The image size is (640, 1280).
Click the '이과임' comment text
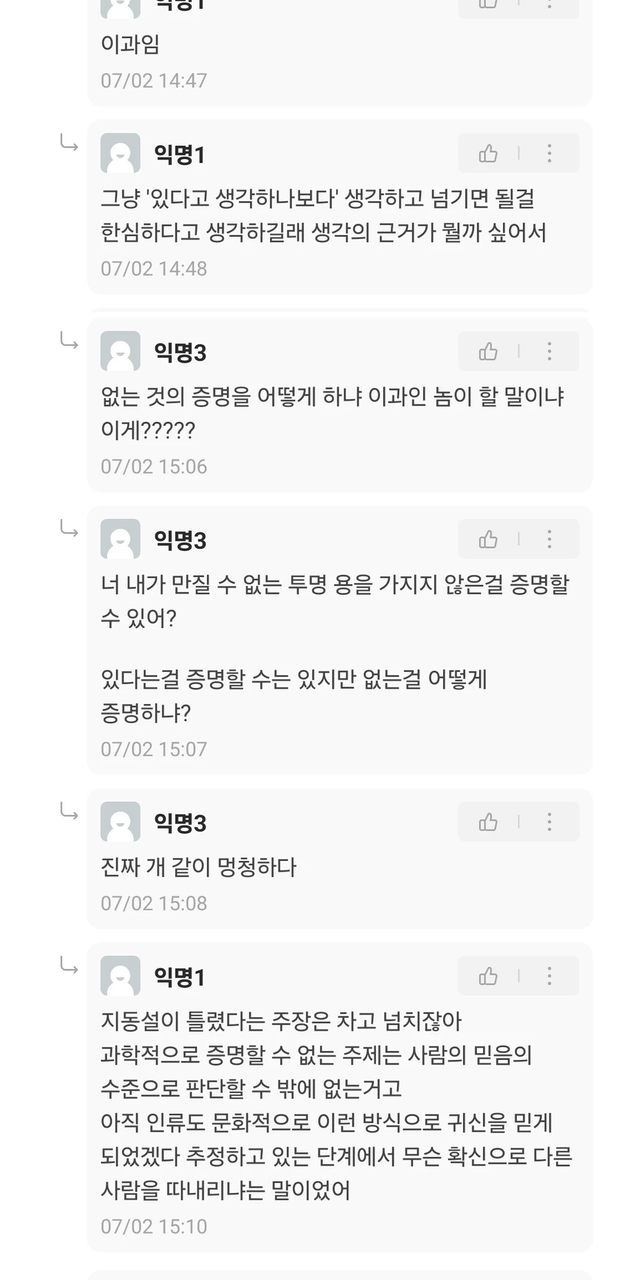pos(130,45)
